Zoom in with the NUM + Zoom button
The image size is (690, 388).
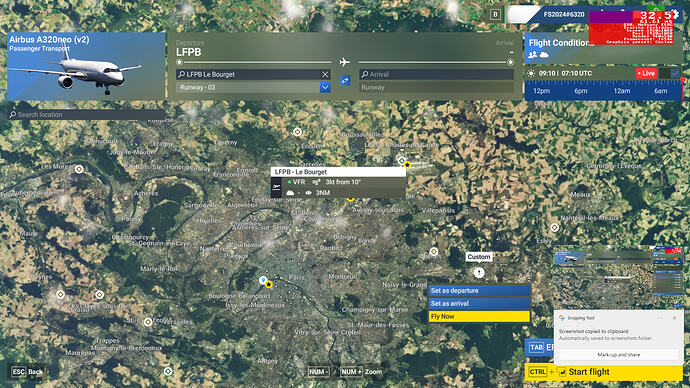tap(361, 372)
